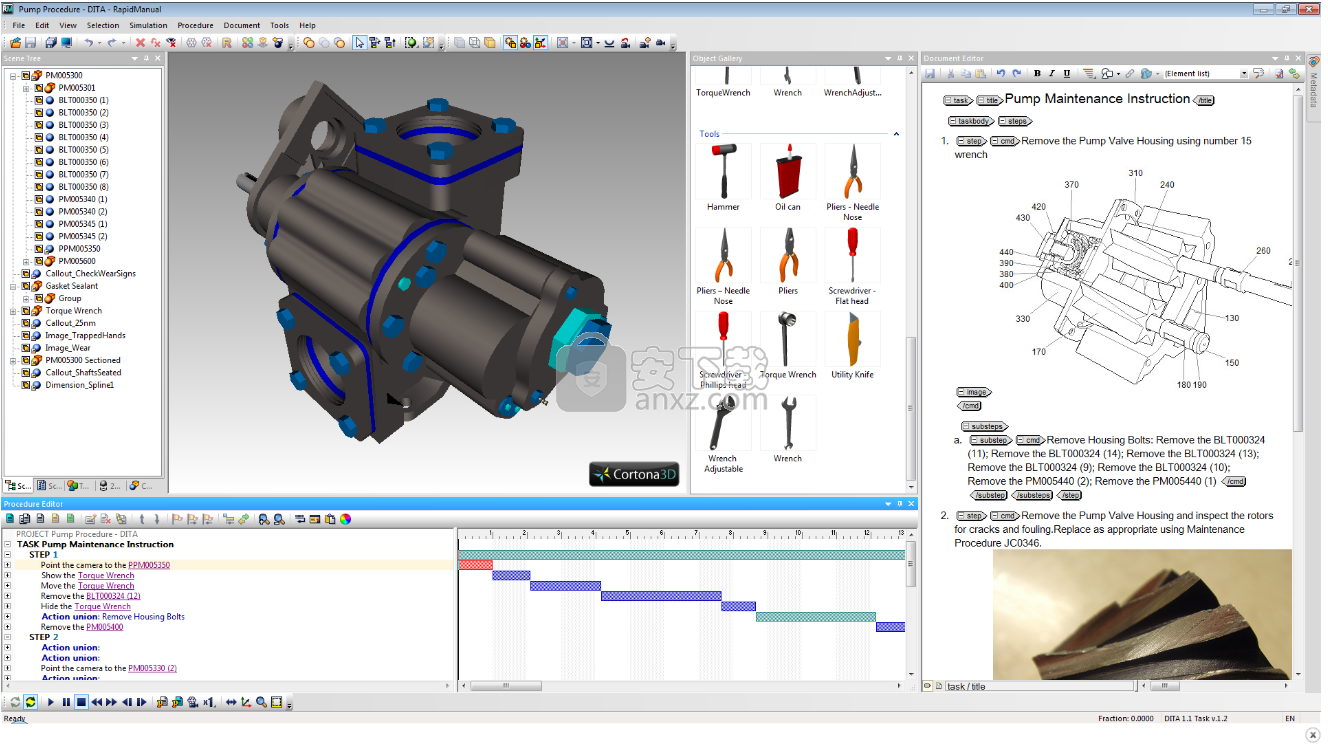Open the (Element list) dropdown
The height and width of the screenshot is (748, 1328).
coord(1244,73)
